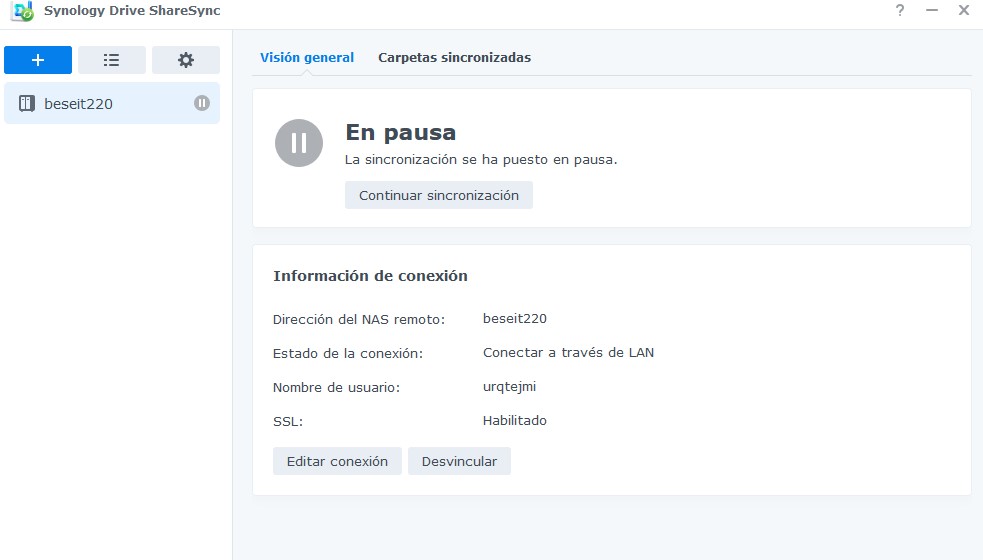This screenshot has height=560, width=983.
Task: Click the blue plus button to add connection
Action: click(x=38, y=60)
